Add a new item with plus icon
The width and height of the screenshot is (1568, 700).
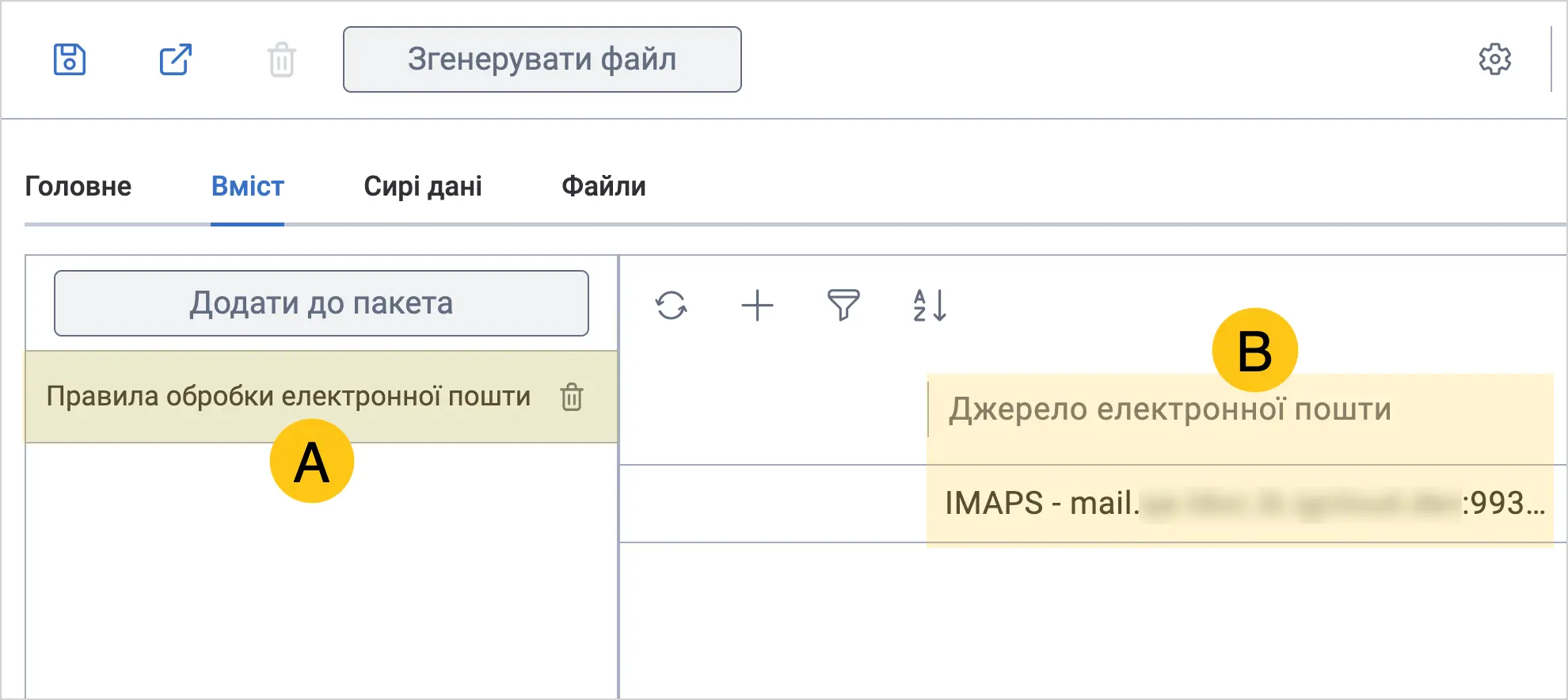757,305
